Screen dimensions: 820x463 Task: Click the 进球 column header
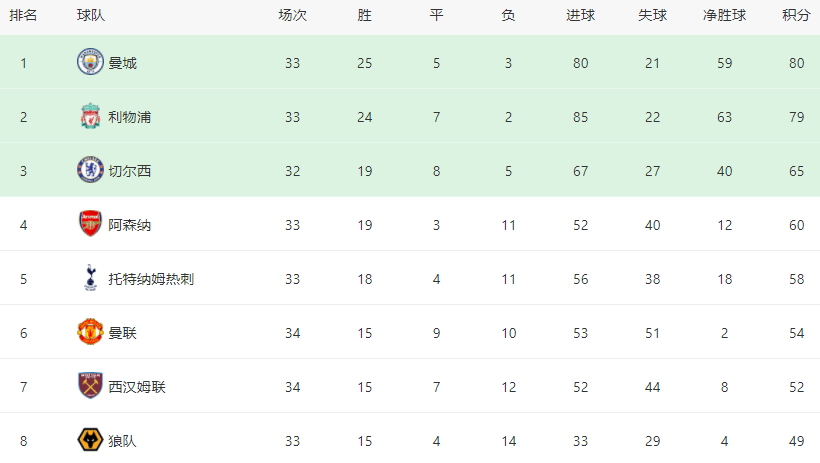coord(580,16)
